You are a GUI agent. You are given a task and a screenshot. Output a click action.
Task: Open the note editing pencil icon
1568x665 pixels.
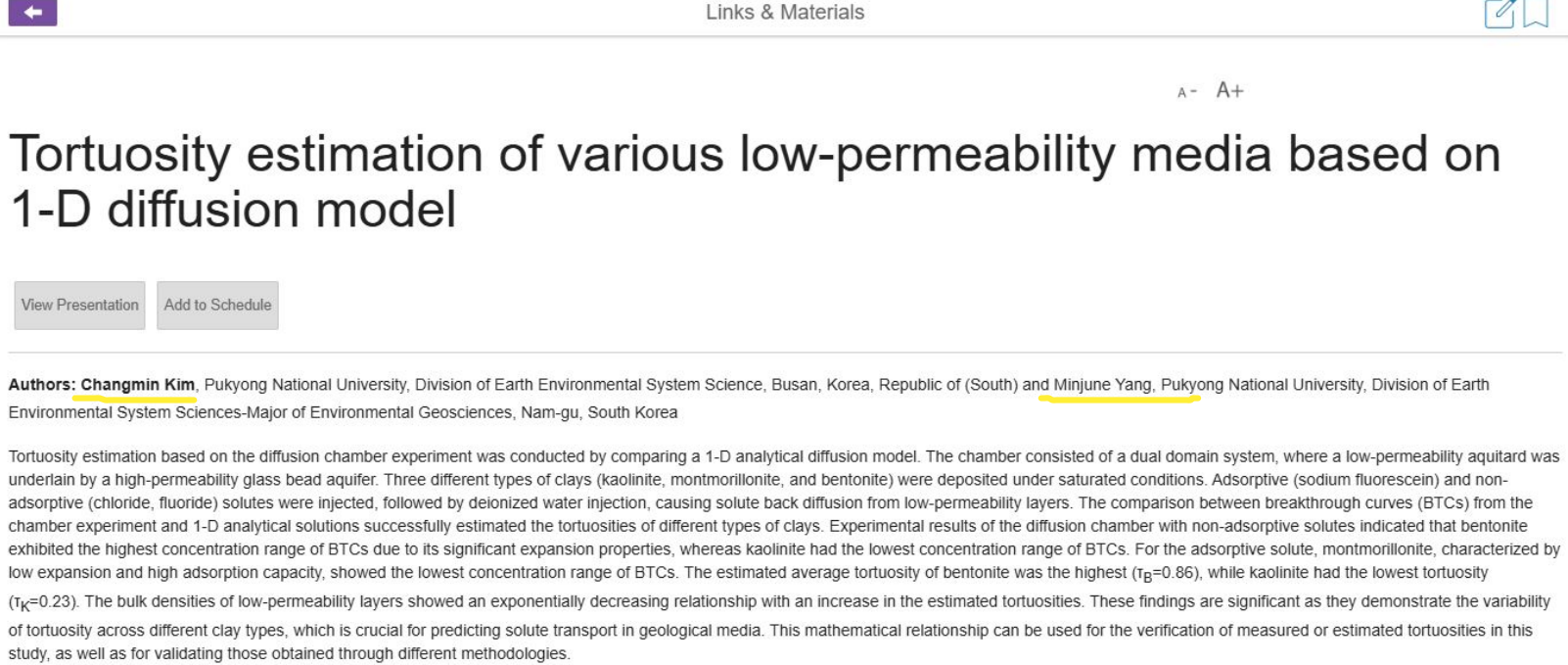coord(1499,13)
